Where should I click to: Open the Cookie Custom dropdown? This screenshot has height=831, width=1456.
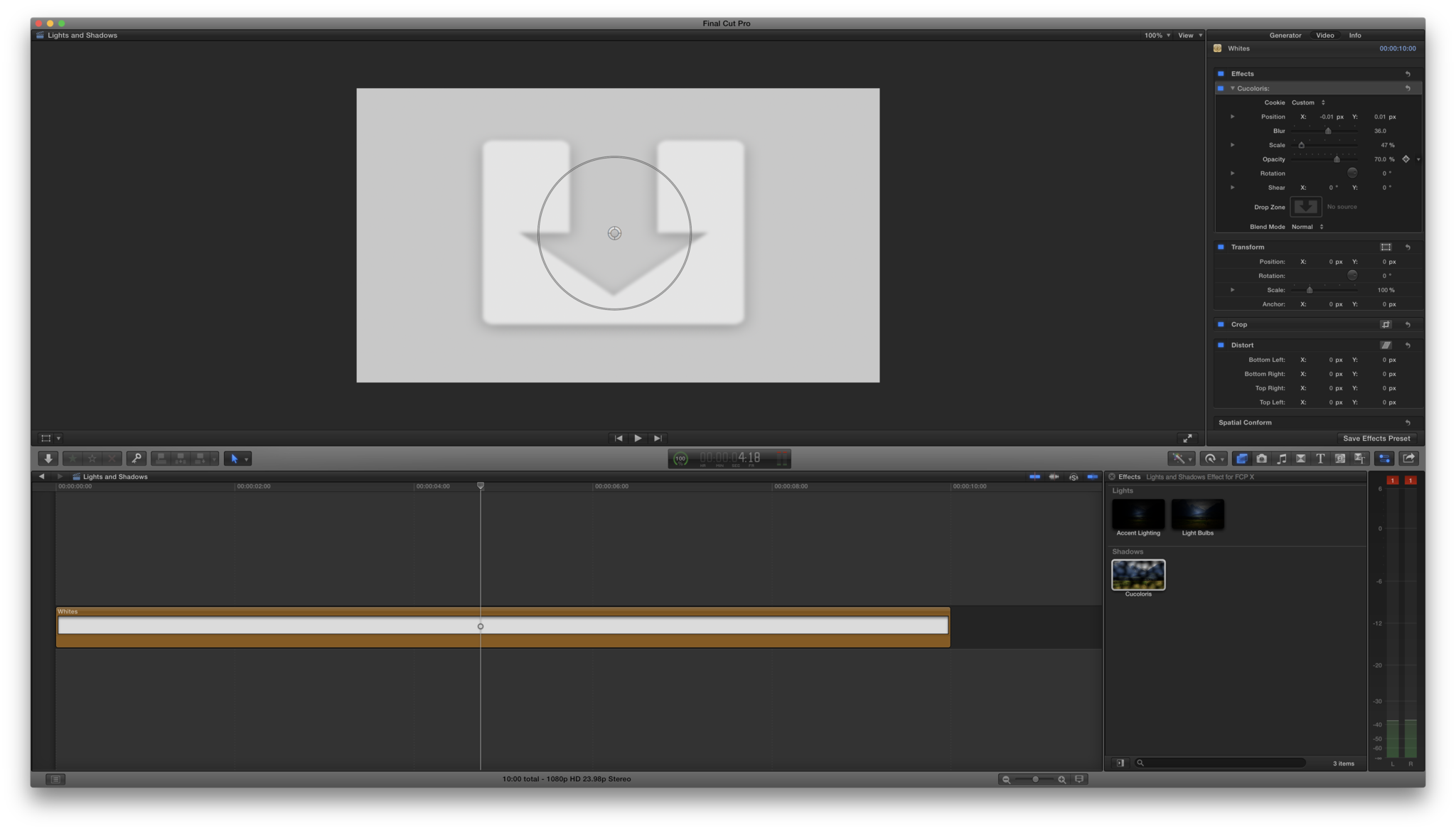[1308, 102]
